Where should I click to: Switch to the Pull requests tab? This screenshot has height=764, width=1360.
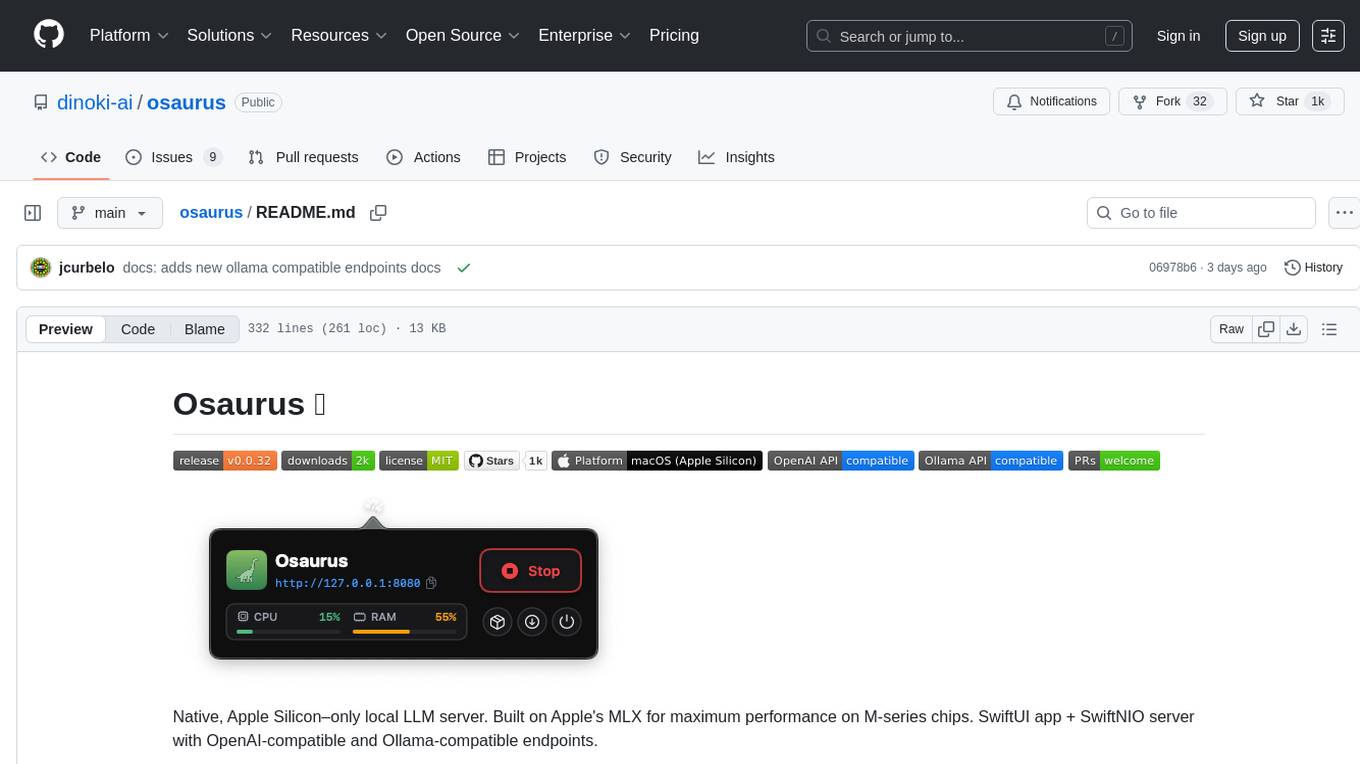303,157
